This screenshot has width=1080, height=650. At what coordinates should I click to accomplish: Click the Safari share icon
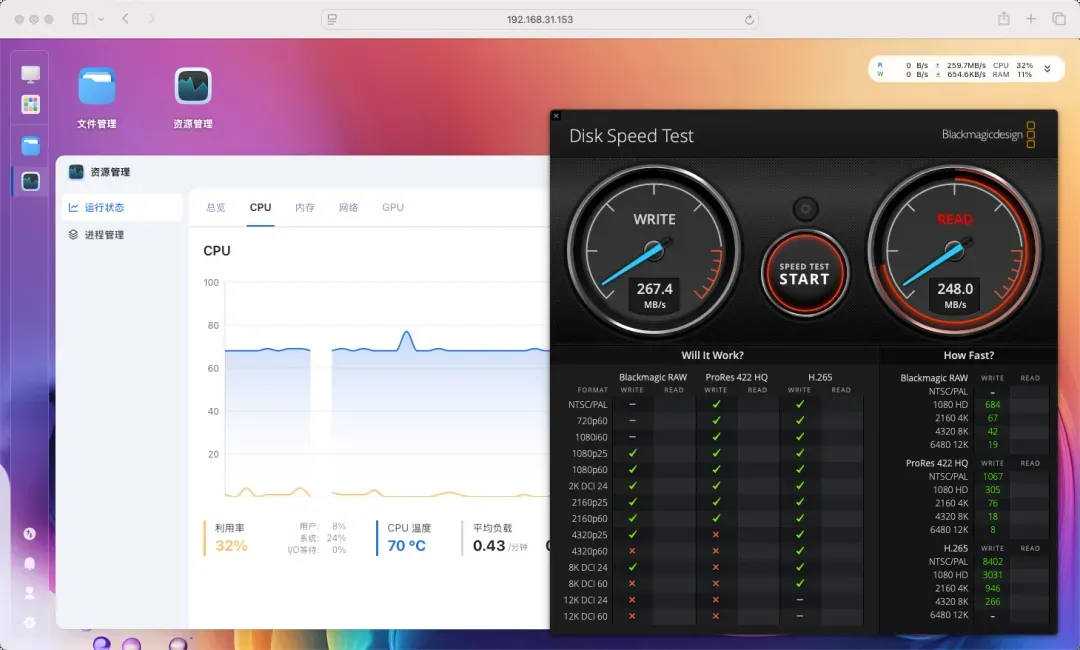coord(1003,19)
